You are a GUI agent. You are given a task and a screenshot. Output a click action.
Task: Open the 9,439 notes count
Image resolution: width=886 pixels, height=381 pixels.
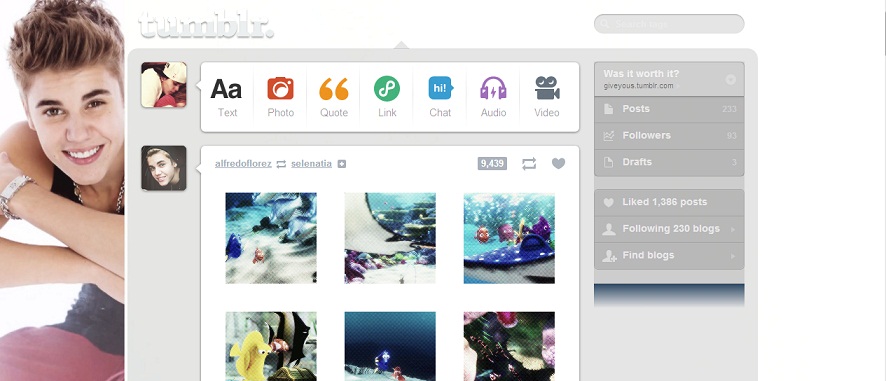[492, 163]
